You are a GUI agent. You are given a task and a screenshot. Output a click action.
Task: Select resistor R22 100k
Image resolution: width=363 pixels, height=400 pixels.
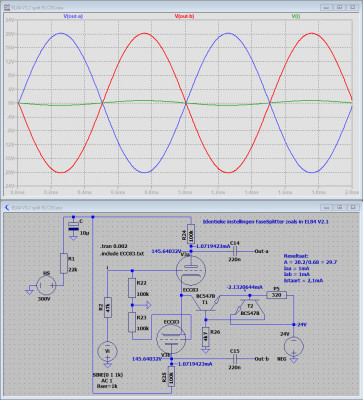[132, 288]
